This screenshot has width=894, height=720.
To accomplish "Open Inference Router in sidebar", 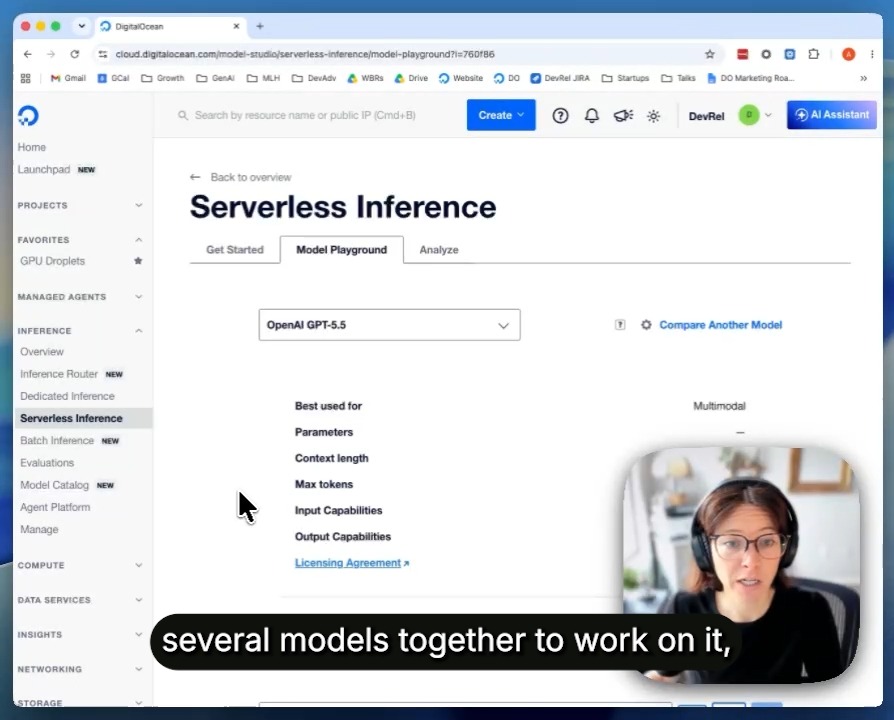I will pyautogui.click(x=59, y=374).
